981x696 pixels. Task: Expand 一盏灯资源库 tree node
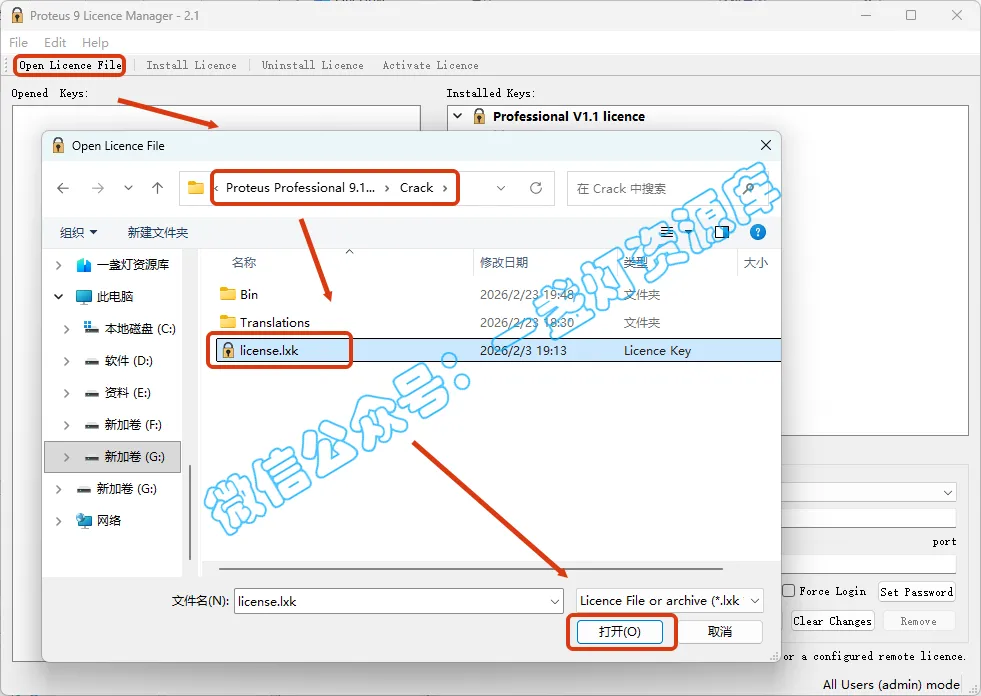(x=58, y=265)
